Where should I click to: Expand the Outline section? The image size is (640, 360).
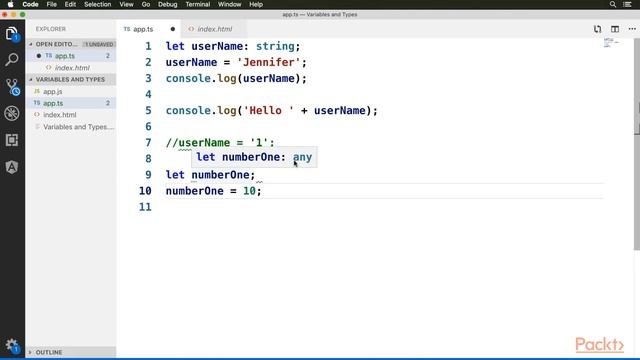coord(71,352)
